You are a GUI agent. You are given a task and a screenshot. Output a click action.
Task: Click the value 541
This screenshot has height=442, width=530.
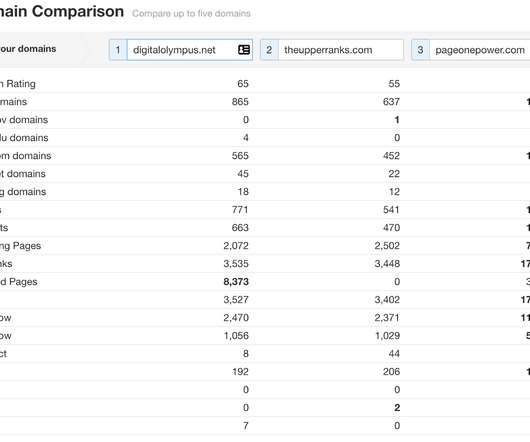pos(391,210)
